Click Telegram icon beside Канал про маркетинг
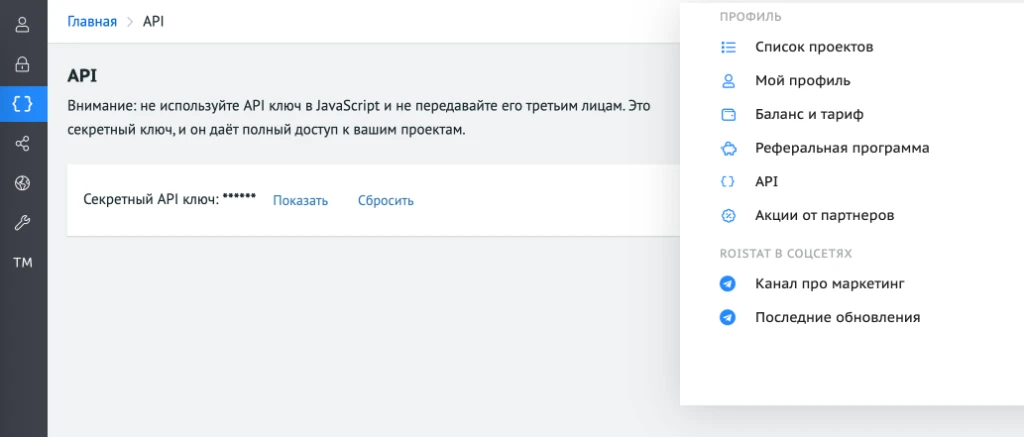Image resolution: width=1024 pixels, height=437 pixels. (x=728, y=284)
